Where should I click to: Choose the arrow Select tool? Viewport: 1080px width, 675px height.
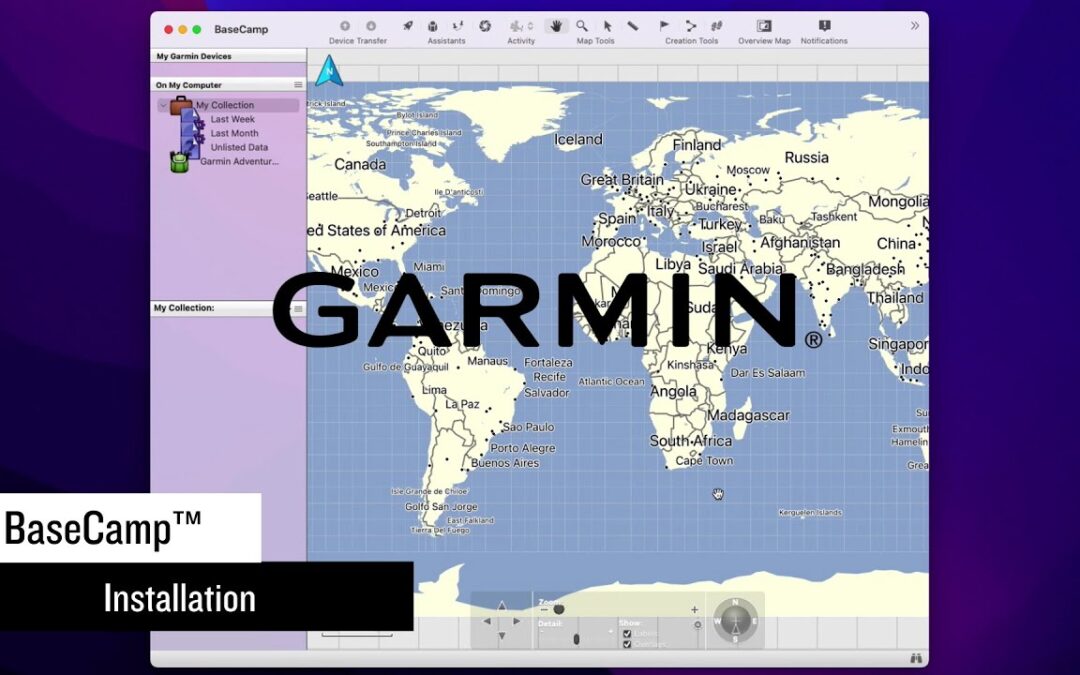pyautogui.click(x=607, y=26)
